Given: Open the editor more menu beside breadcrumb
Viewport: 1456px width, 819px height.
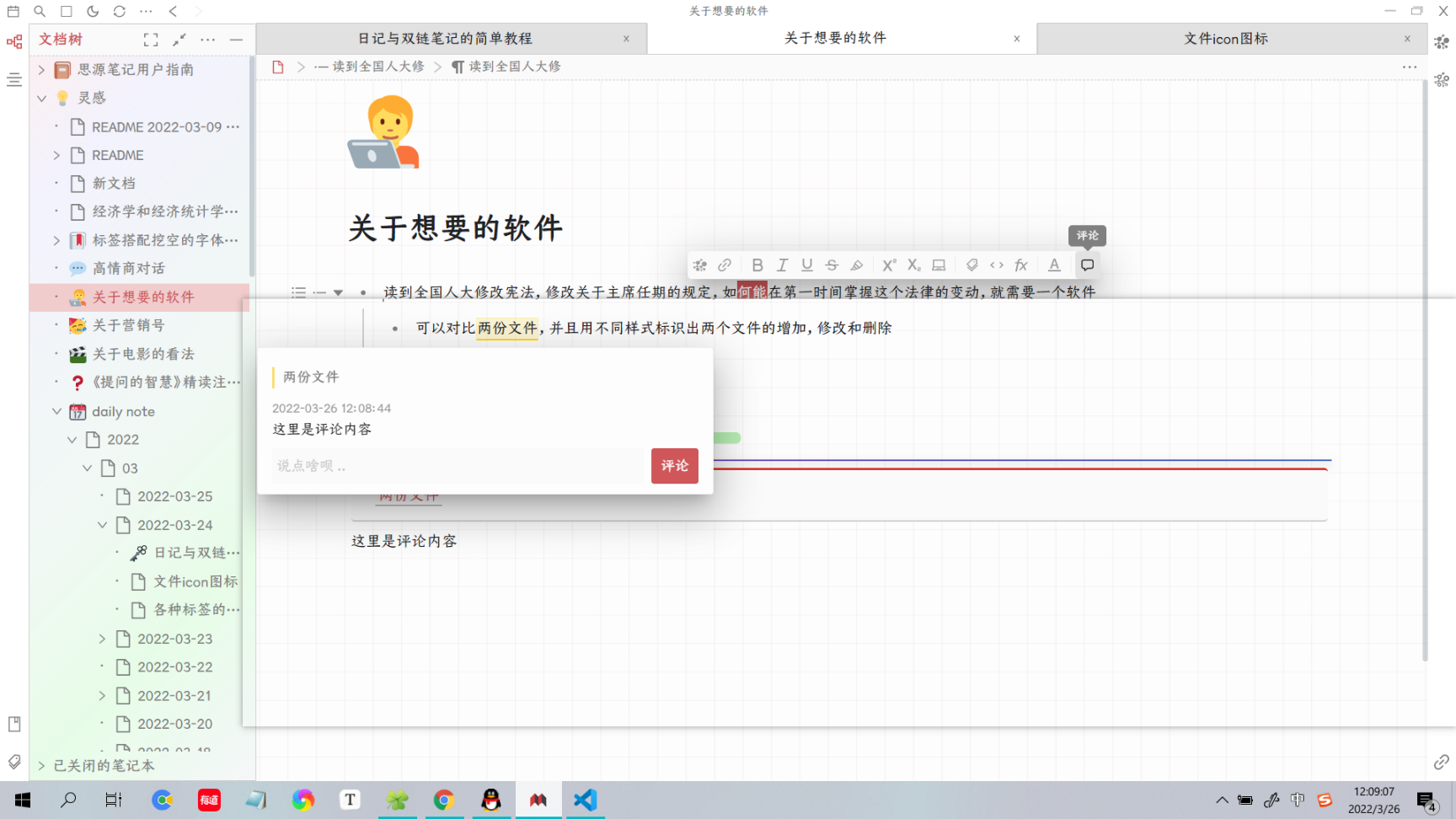Looking at the screenshot, I should 1410,67.
